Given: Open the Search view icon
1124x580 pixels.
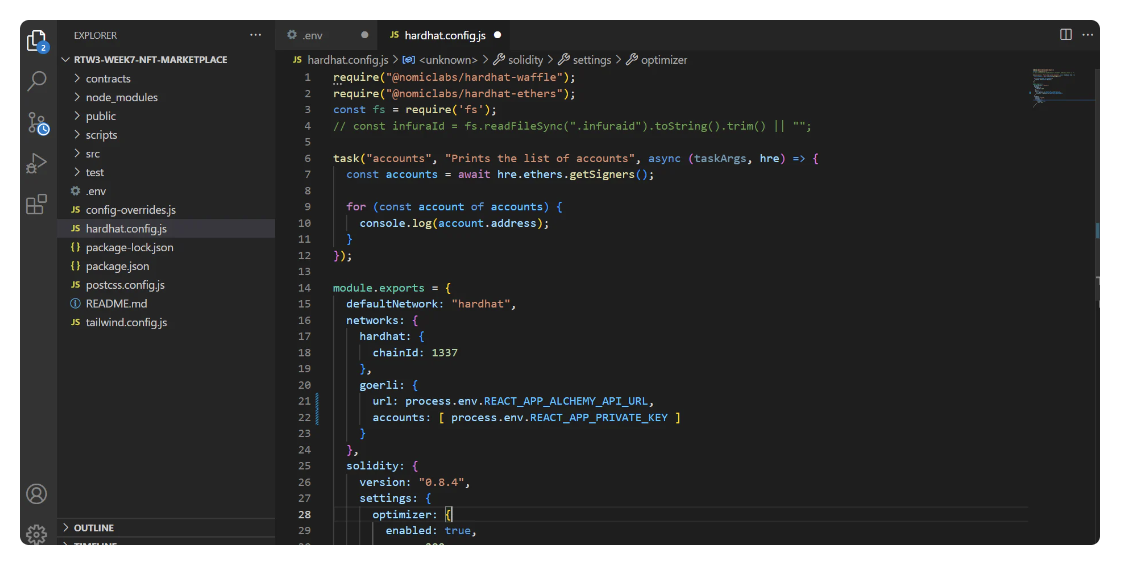Looking at the screenshot, I should tap(37, 81).
